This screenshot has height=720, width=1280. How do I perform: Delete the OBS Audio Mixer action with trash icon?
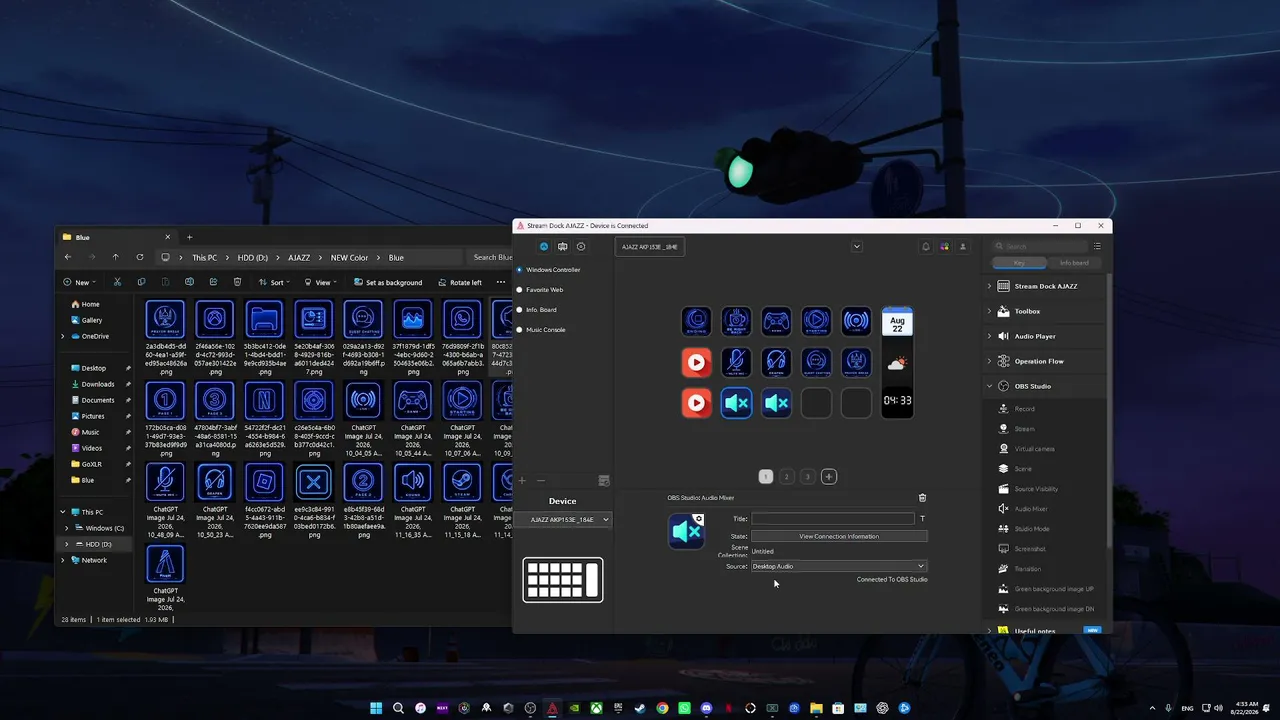[x=922, y=498]
